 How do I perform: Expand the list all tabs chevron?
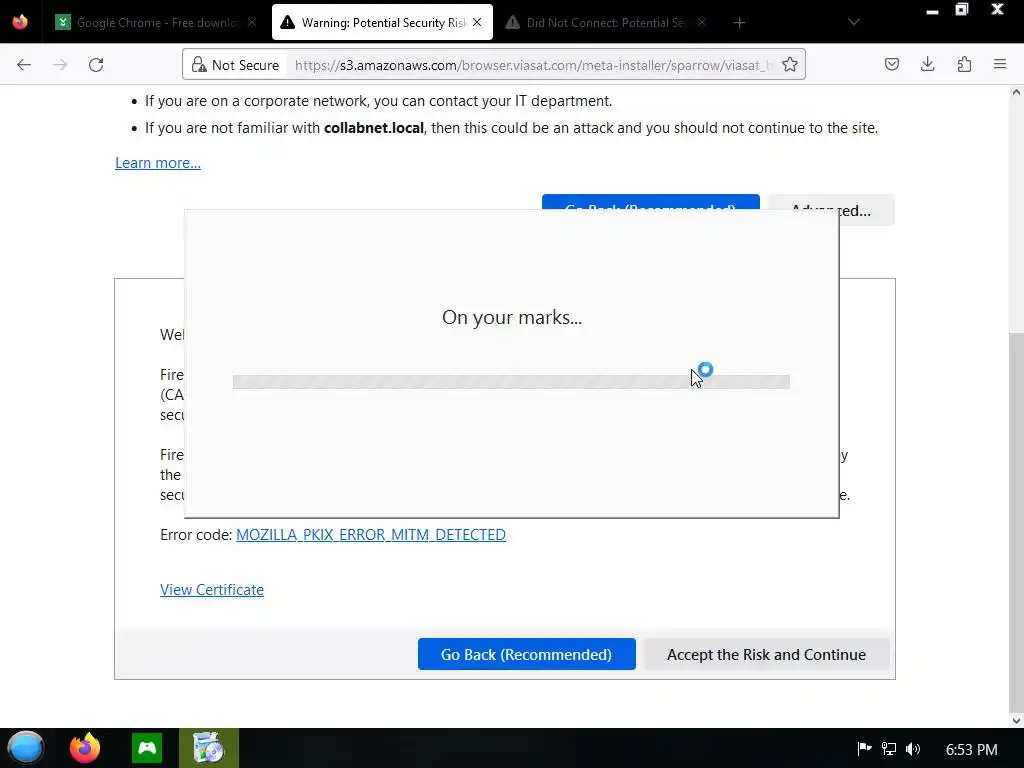click(854, 22)
